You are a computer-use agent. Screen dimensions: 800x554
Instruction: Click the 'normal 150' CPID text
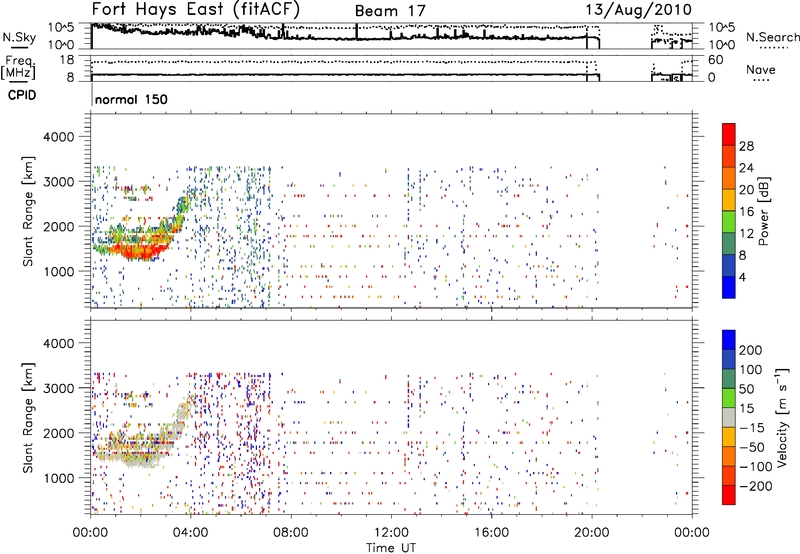pos(131,99)
